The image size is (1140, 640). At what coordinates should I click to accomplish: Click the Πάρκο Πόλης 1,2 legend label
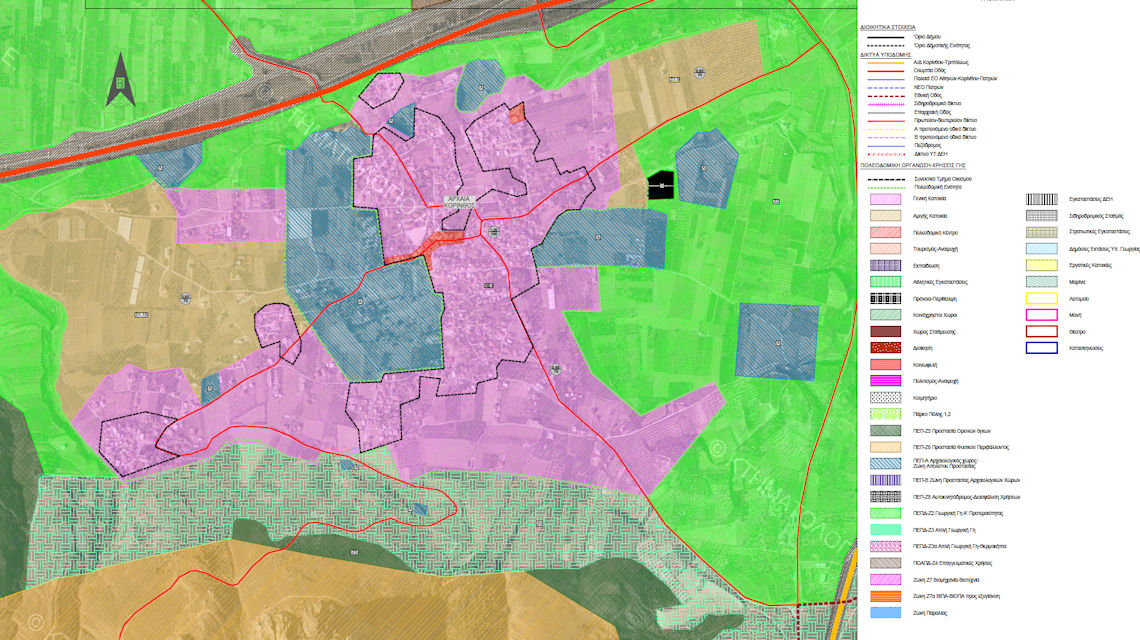pos(931,415)
